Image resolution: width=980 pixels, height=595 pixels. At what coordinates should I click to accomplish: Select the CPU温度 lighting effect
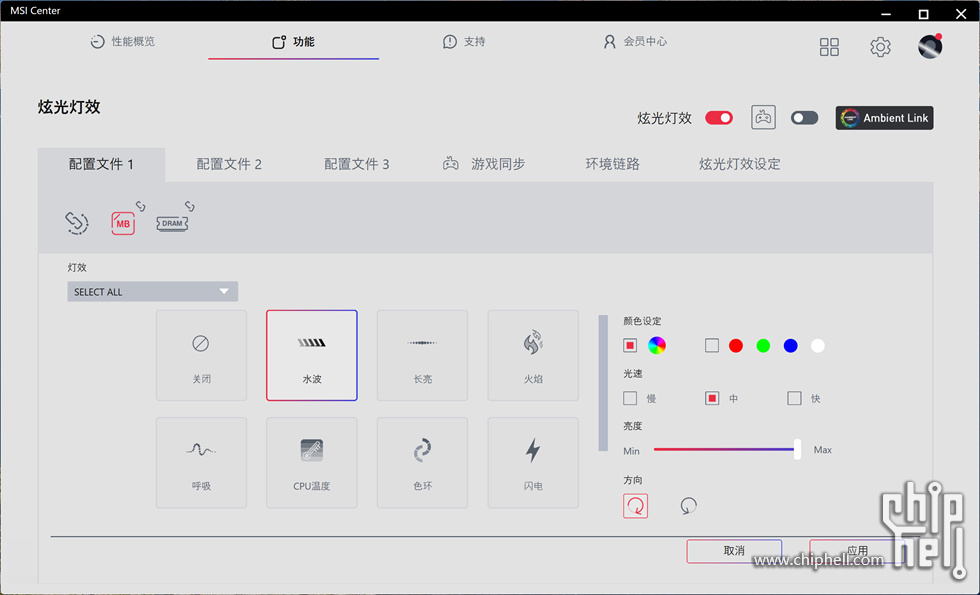311,462
